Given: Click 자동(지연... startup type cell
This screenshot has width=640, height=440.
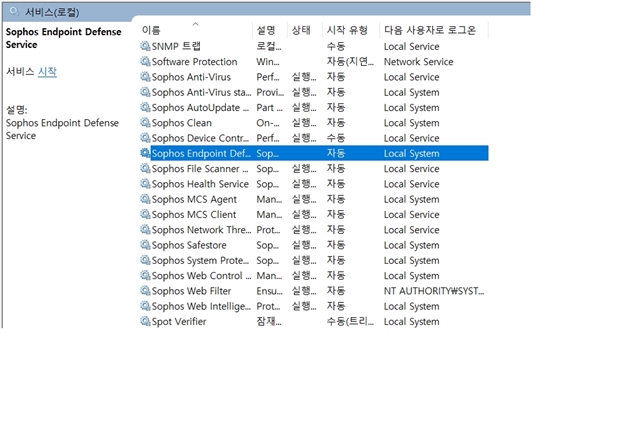Looking at the screenshot, I should pyautogui.click(x=350, y=62).
